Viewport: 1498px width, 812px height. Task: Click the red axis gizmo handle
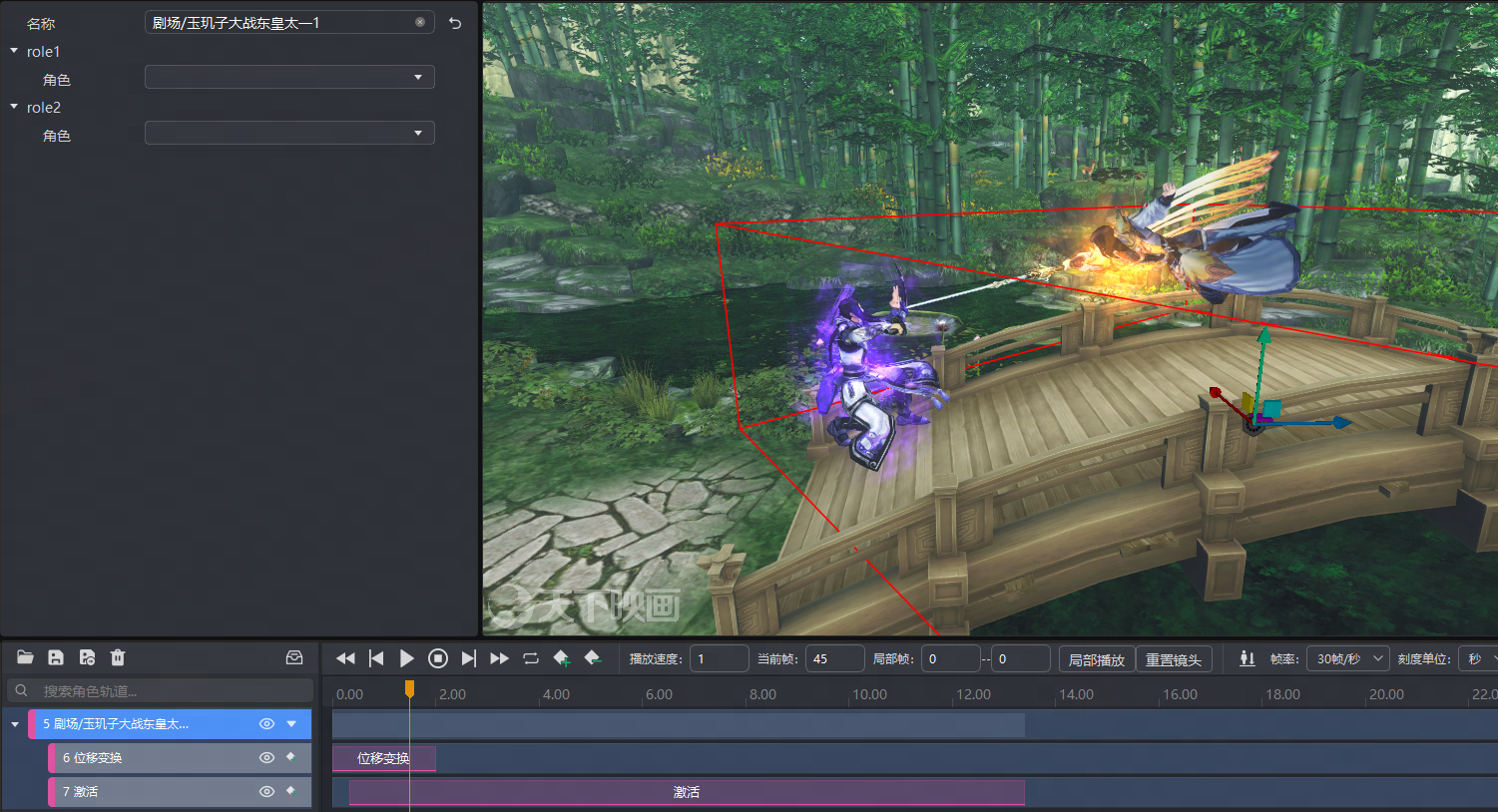(x=1216, y=393)
